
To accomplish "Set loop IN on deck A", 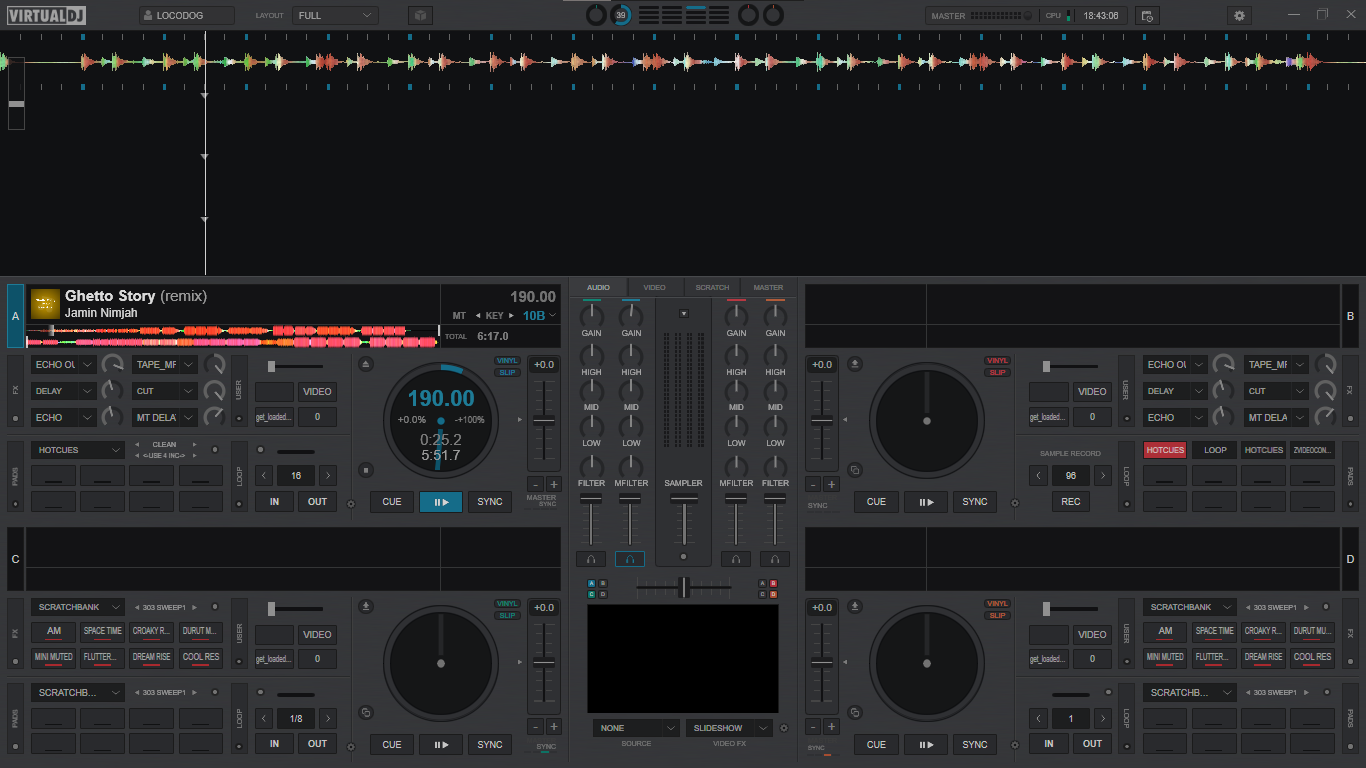I will pyautogui.click(x=274, y=502).
